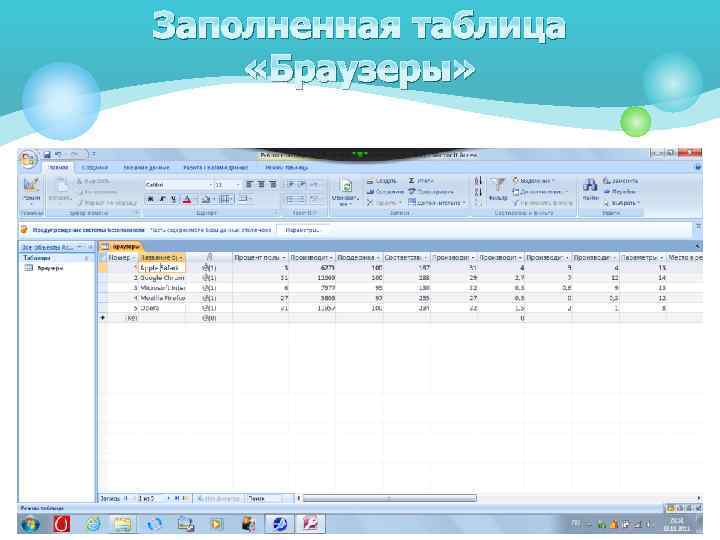The image size is (720, 540).
Task: Click the Delete record X icon
Action: click(x=370, y=202)
